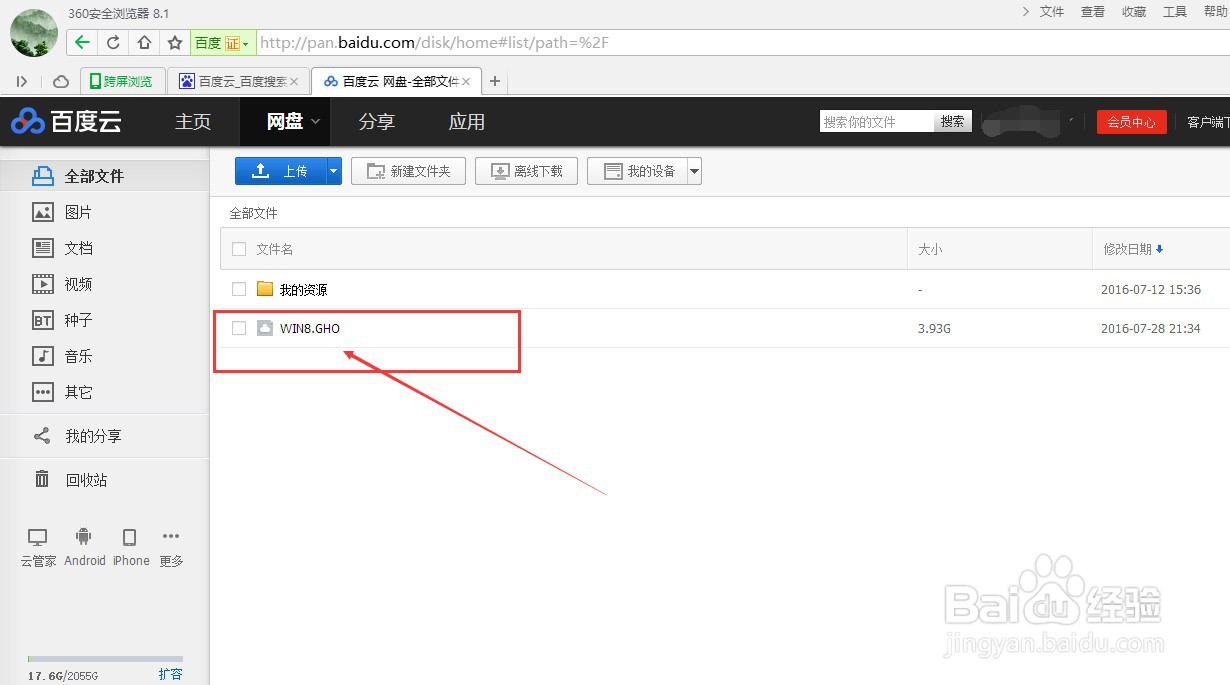Click the 上传 upload button

(x=281, y=171)
